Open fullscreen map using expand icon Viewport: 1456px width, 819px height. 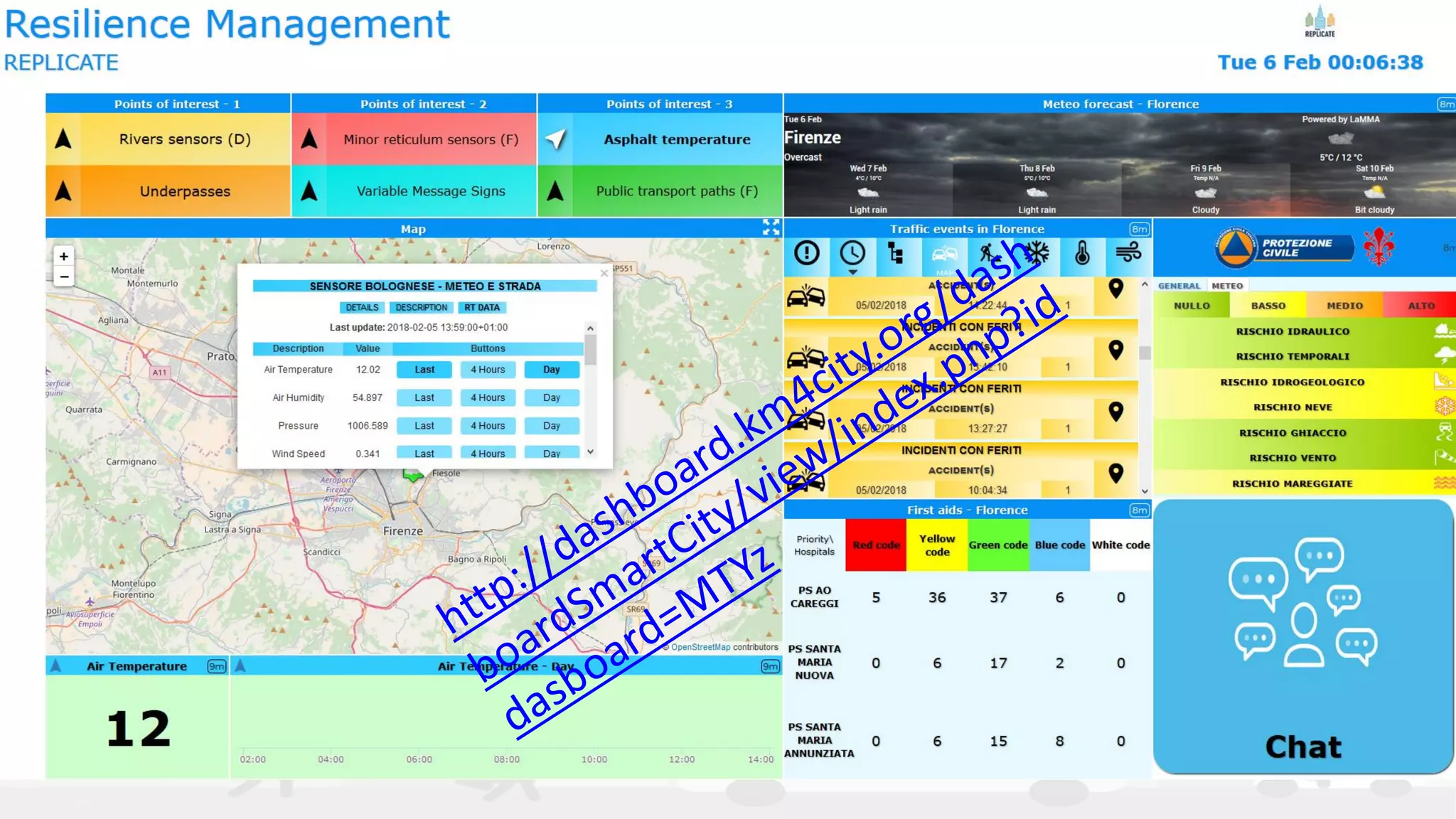point(771,227)
